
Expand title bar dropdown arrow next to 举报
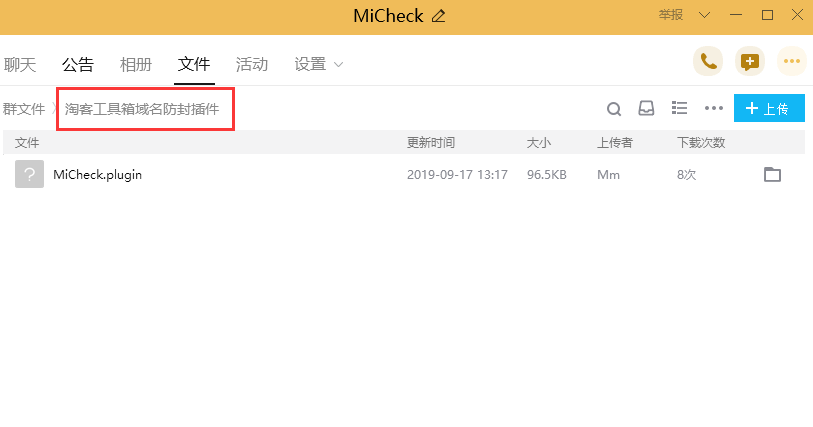(704, 15)
